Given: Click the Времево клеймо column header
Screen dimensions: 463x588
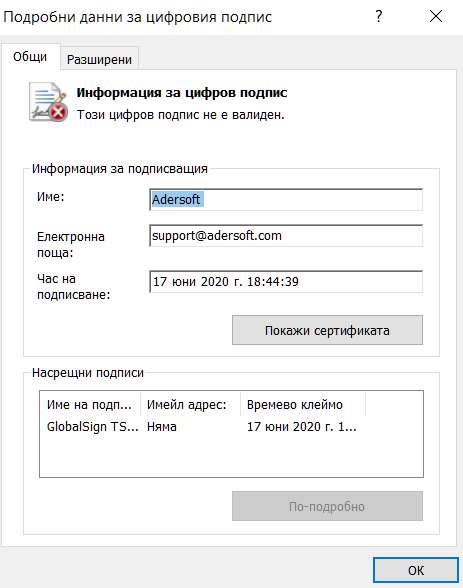Looking at the screenshot, I should pyautogui.click(x=303, y=405).
